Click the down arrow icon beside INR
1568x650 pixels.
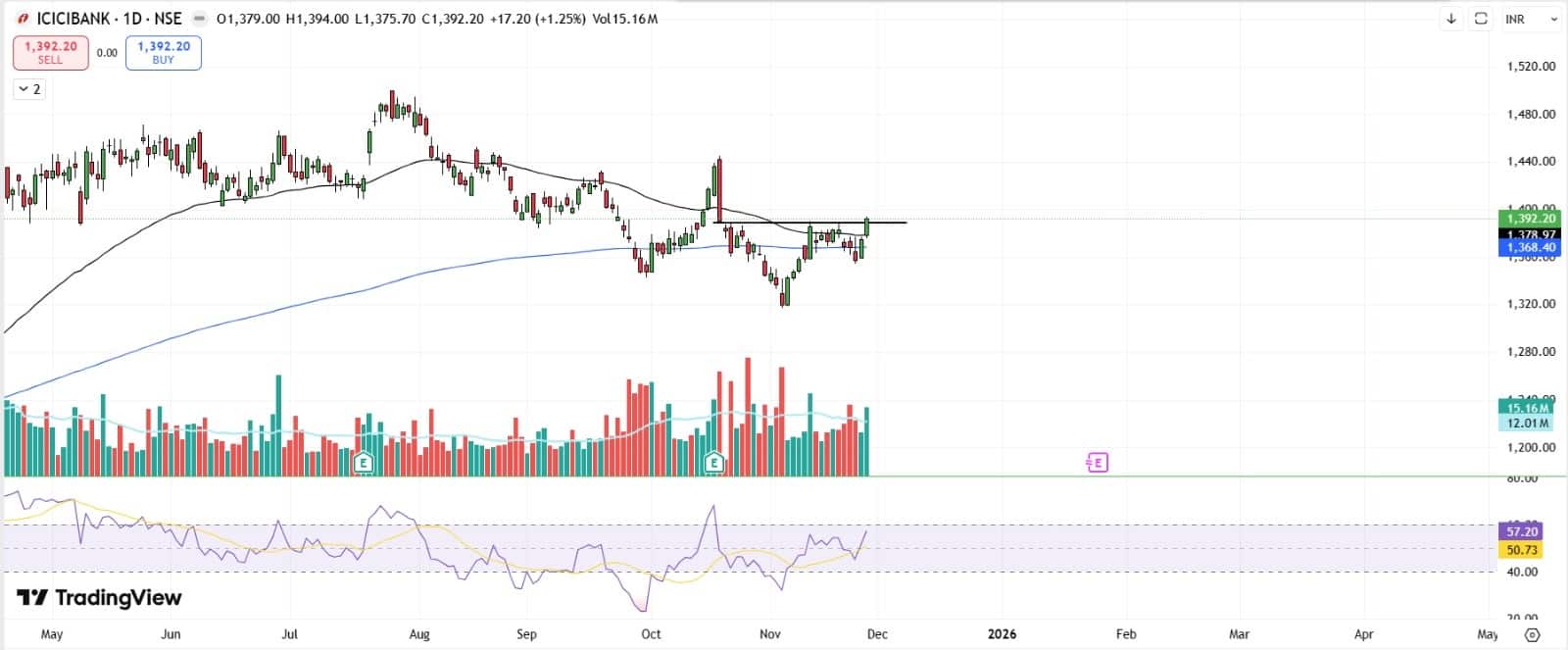coord(1451,19)
